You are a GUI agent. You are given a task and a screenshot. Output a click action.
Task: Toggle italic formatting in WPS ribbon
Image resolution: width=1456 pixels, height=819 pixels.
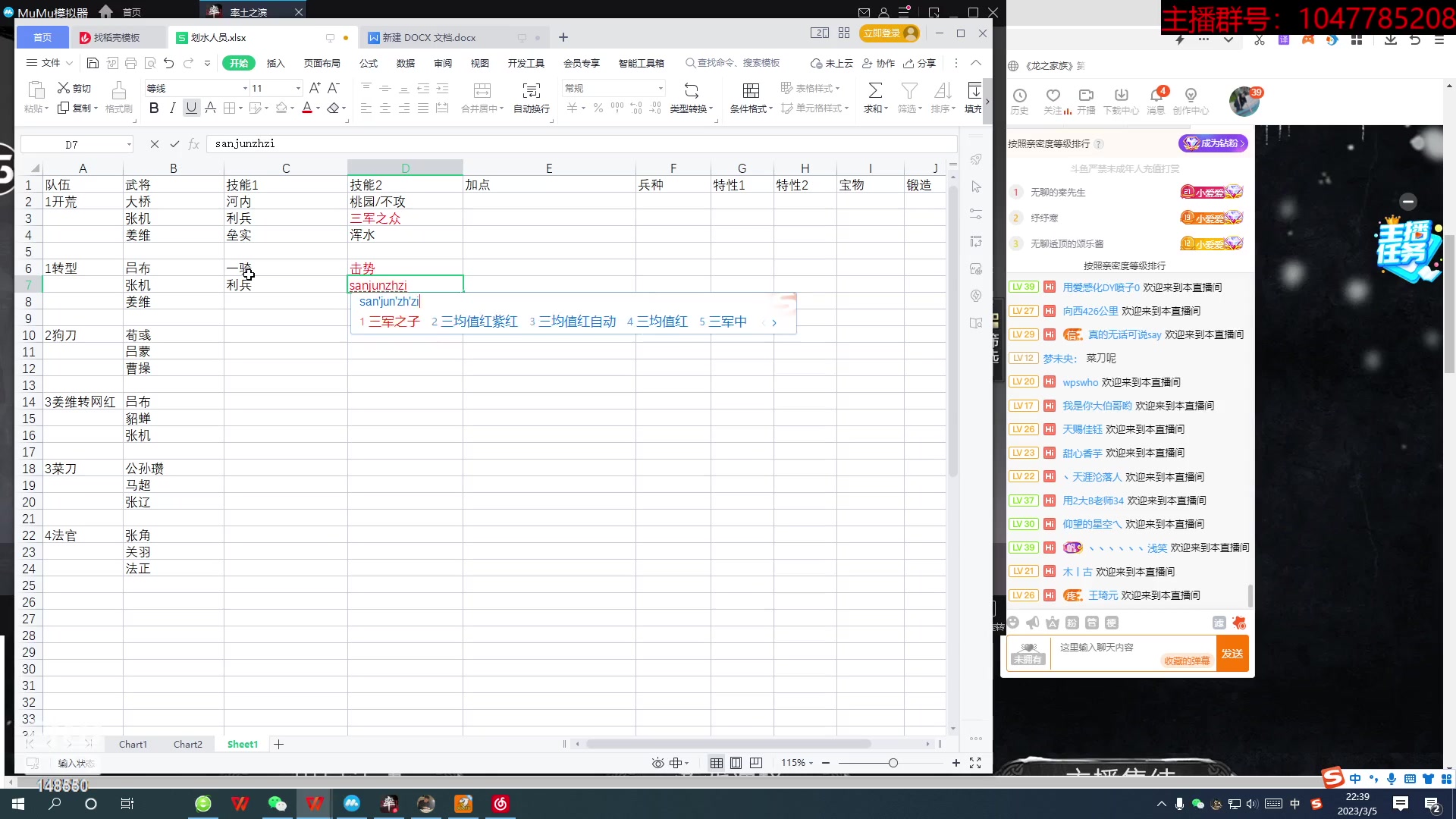173,108
